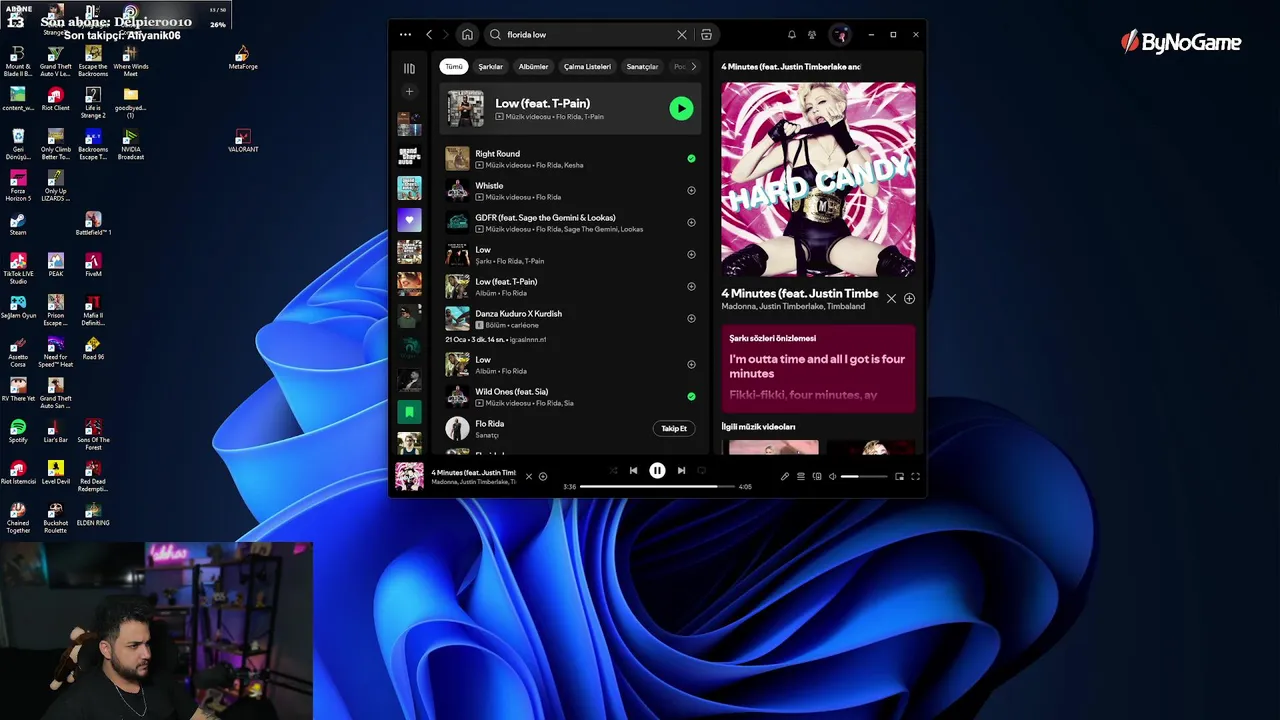Open connect to a device
1280x720 pixels.
point(817,476)
